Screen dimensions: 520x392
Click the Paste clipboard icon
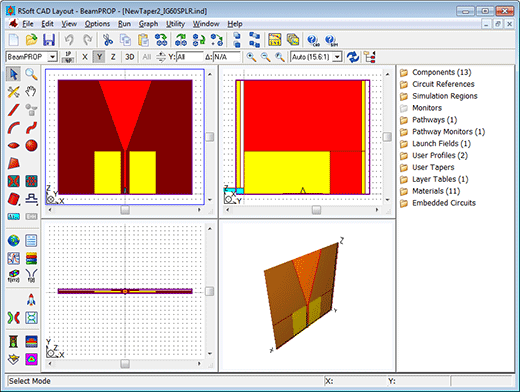click(144, 40)
